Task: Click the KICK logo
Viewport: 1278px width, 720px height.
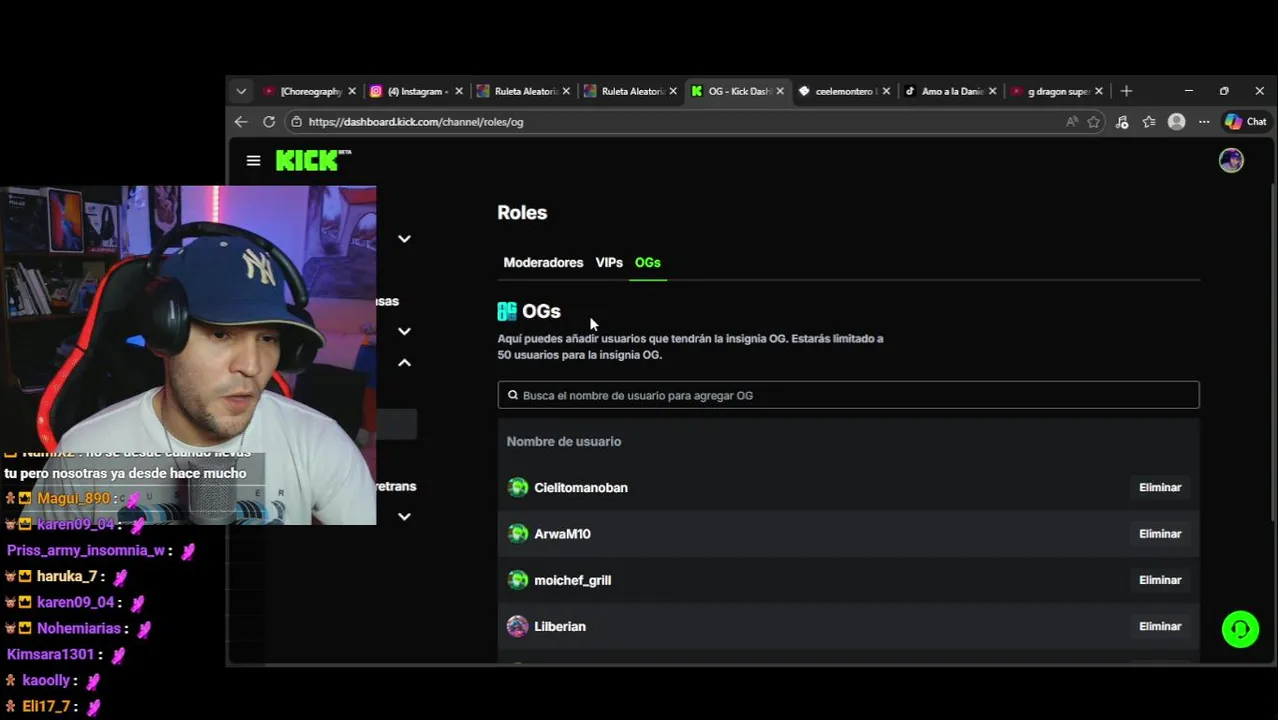Action: 313,160
